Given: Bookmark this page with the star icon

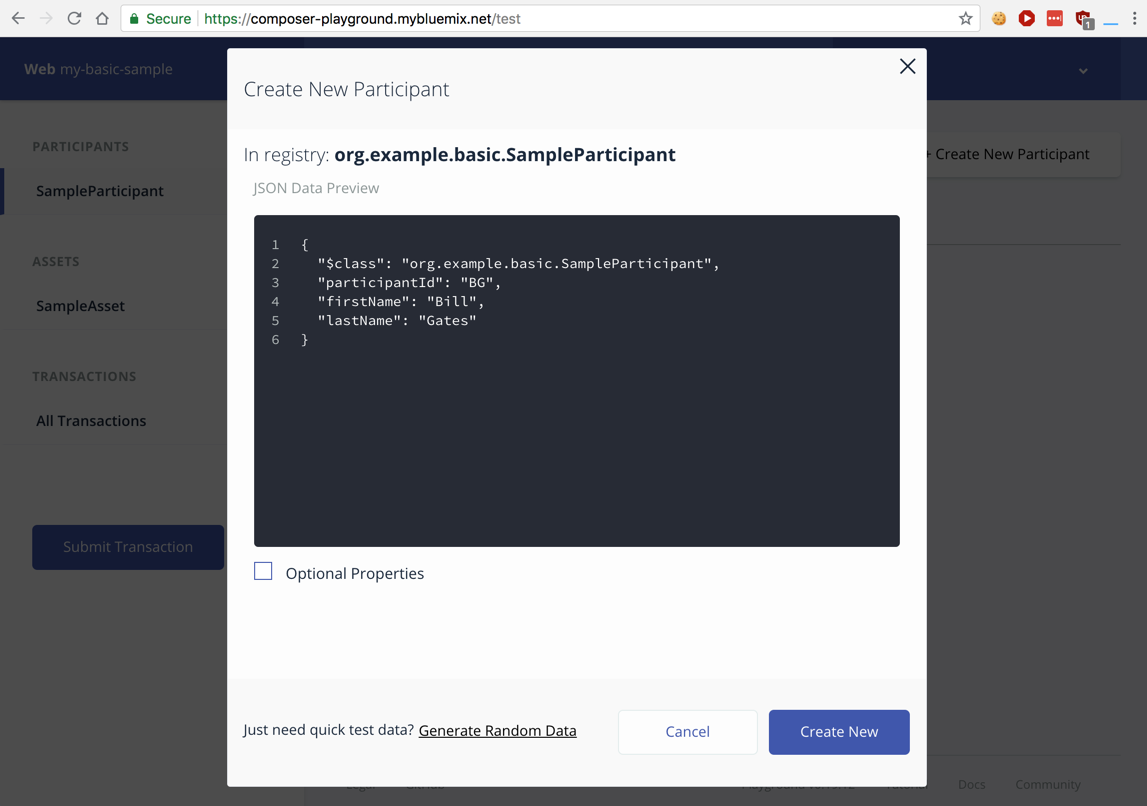Looking at the screenshot, I should pos(965,19).
